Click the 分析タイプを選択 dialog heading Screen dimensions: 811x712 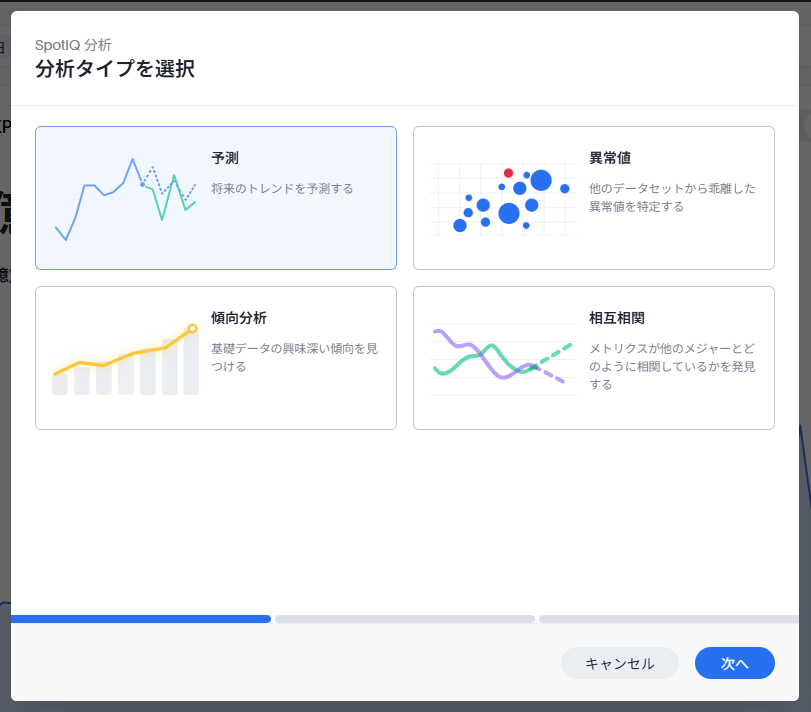point(115,69)
